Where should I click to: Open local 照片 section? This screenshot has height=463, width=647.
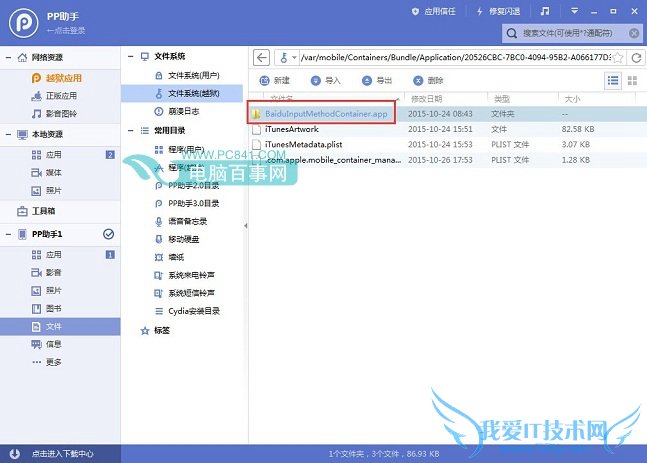point(47,191)
